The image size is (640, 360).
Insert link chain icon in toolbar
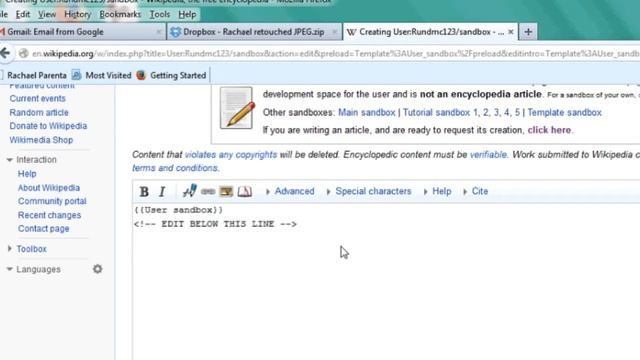[208, 191]
